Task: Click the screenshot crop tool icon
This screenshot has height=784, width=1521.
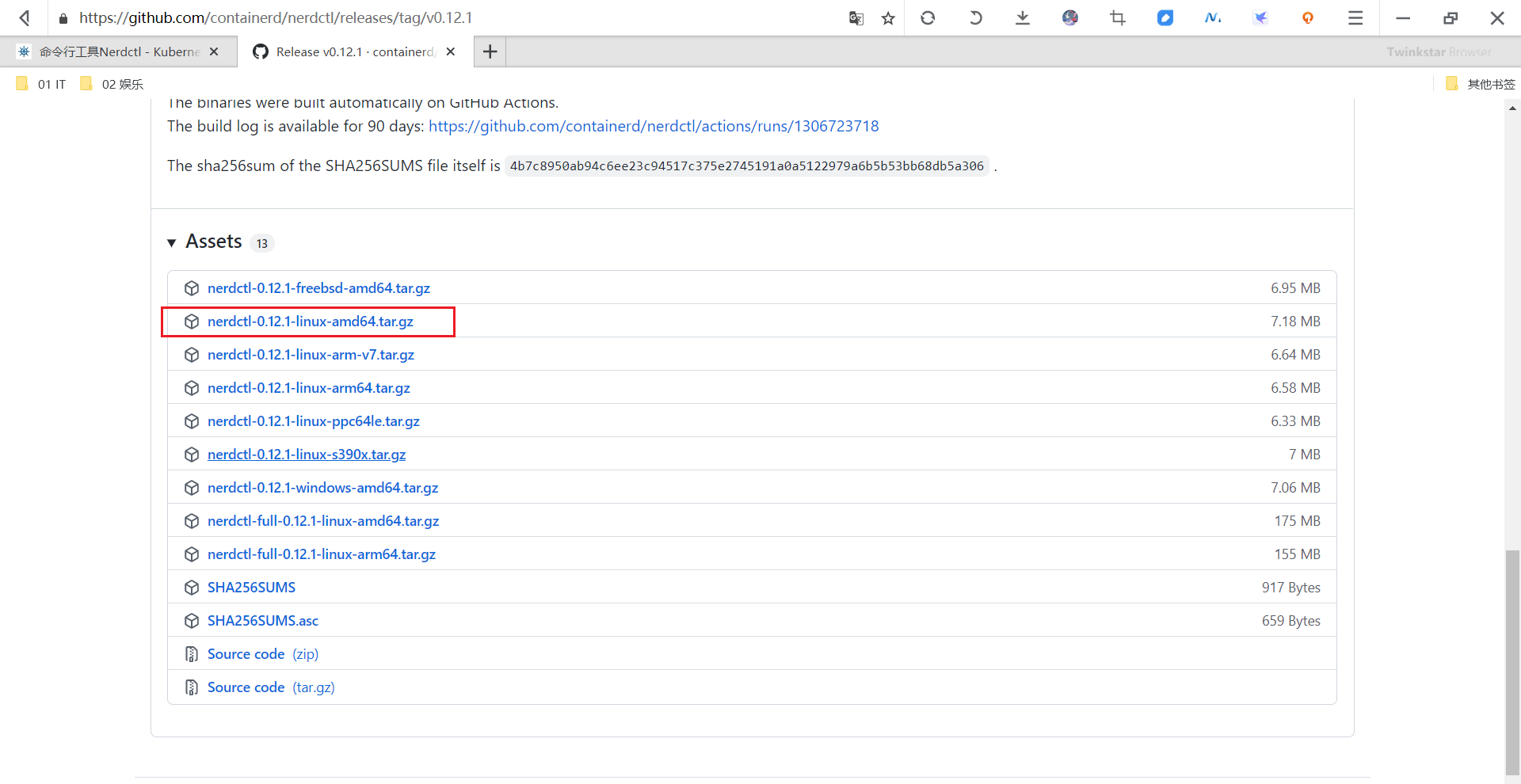Action: coord(1117,17)
